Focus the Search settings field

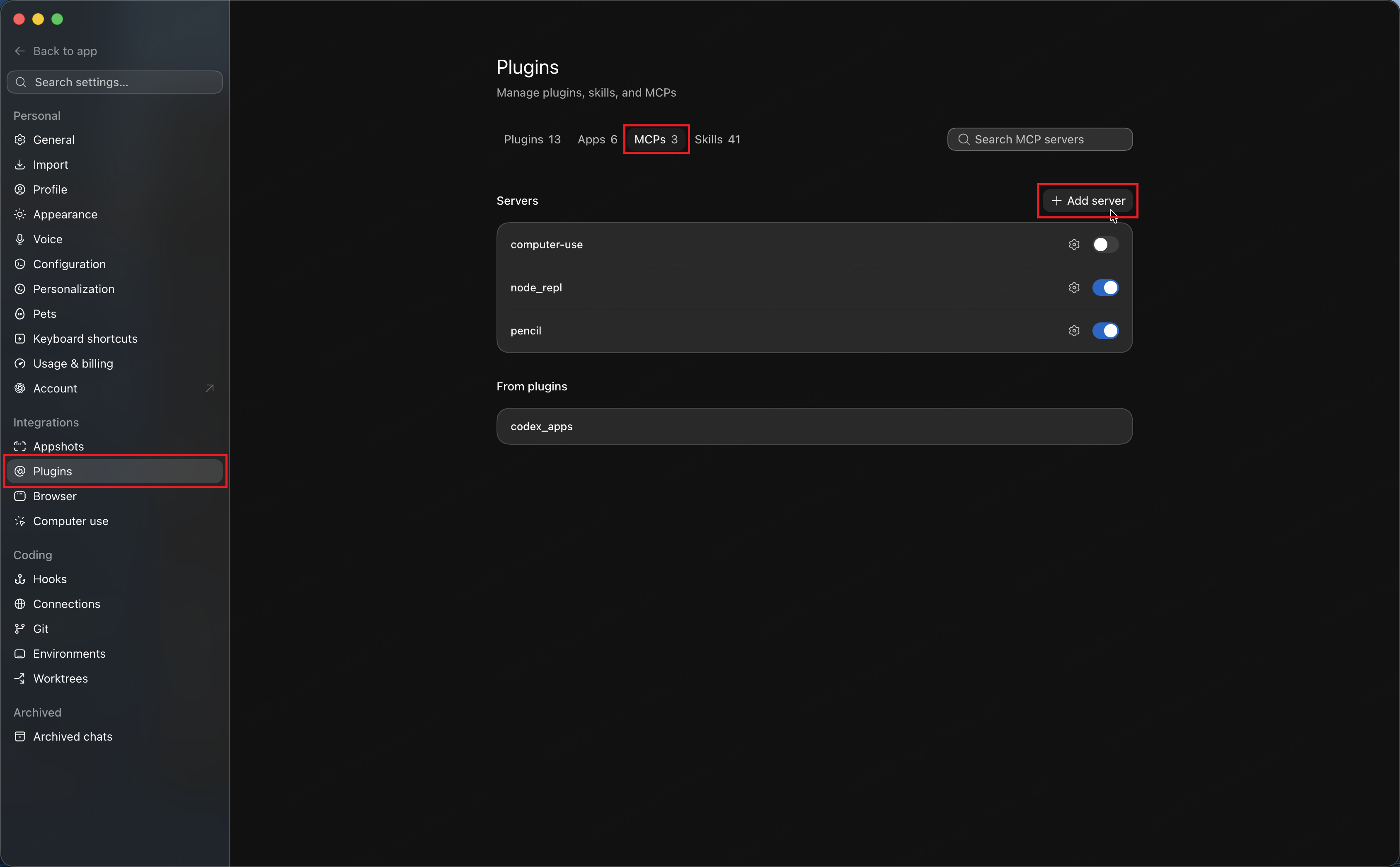115,82
